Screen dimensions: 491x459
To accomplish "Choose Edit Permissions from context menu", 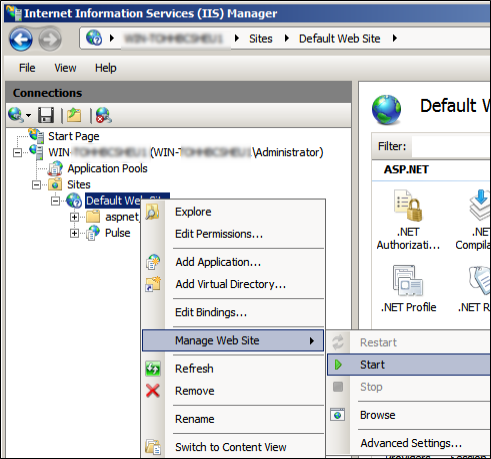I will pos(233,234).
